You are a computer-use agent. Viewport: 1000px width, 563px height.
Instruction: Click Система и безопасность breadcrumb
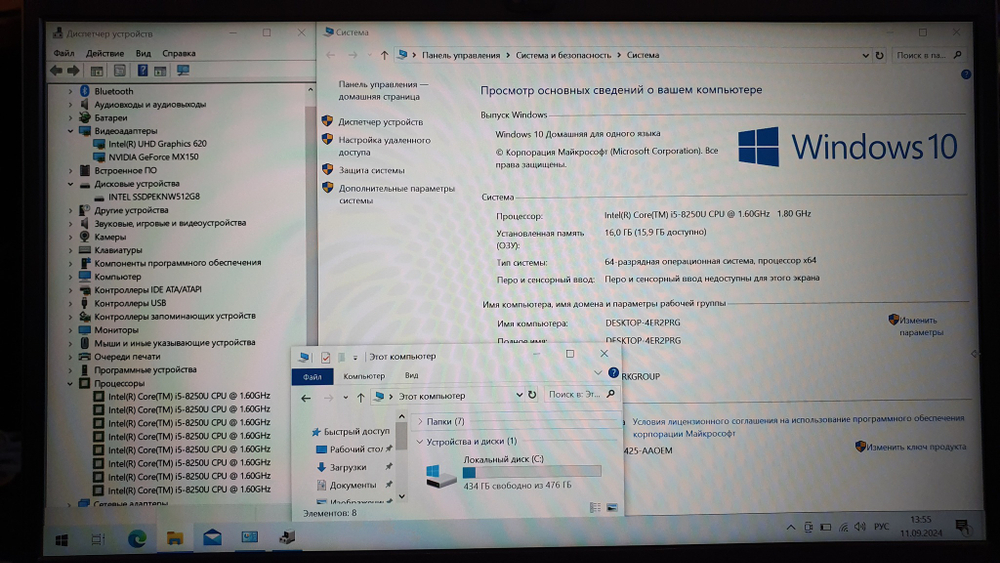(563, 55)
